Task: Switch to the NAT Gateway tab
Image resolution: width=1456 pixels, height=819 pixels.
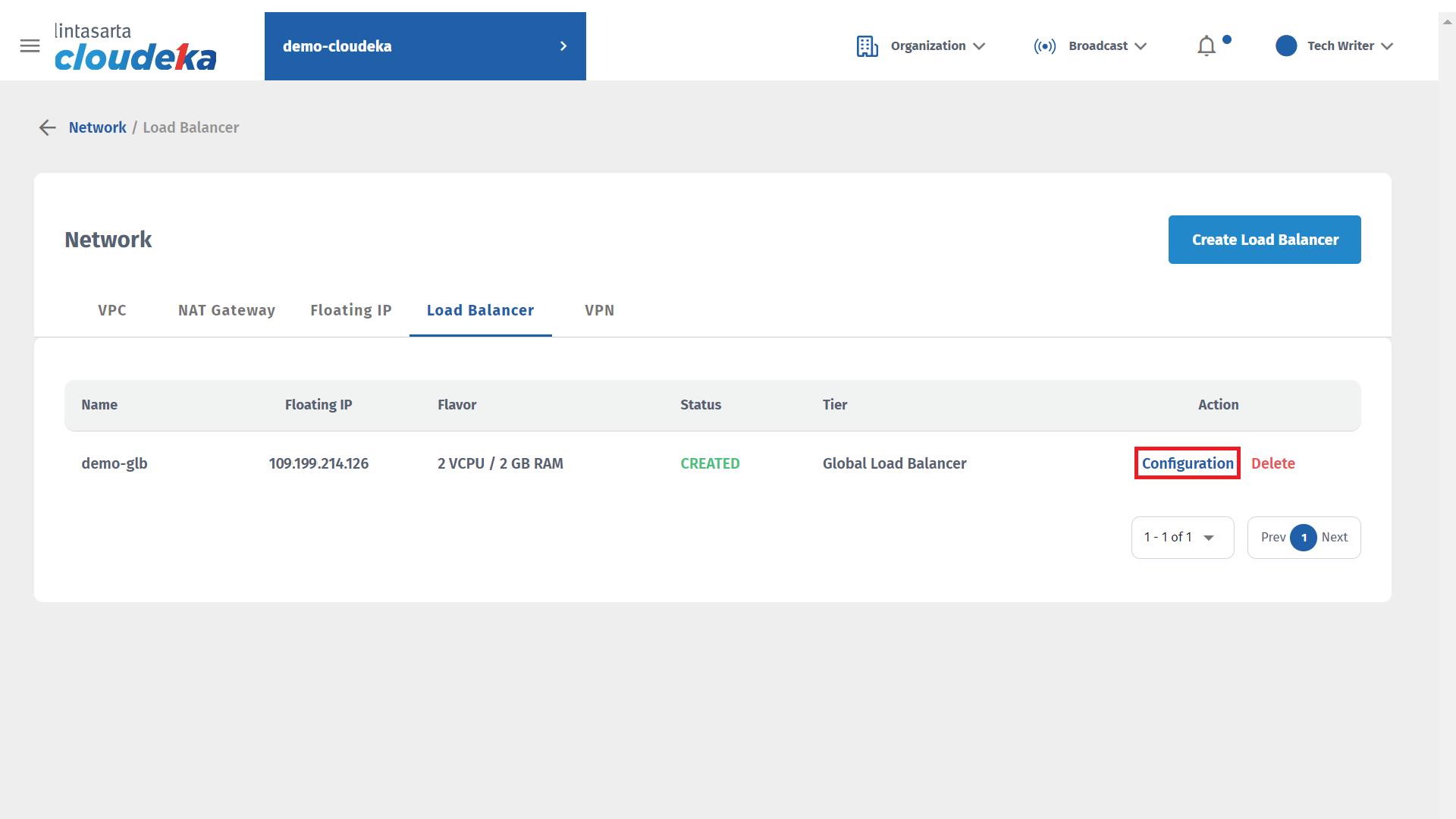Action: (227, 310)
